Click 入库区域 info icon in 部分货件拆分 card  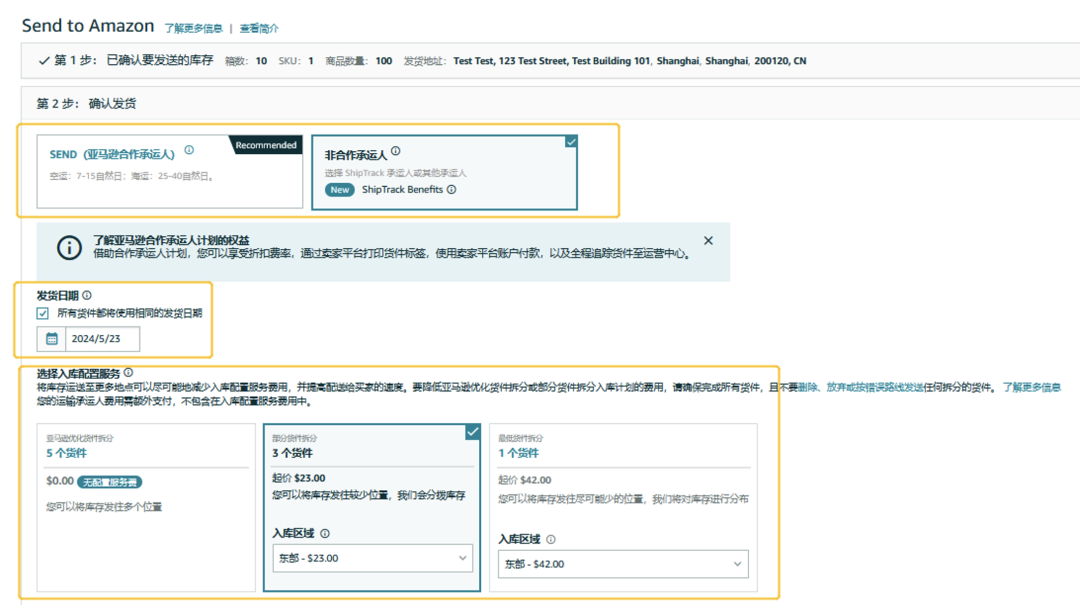coord(325,534)
